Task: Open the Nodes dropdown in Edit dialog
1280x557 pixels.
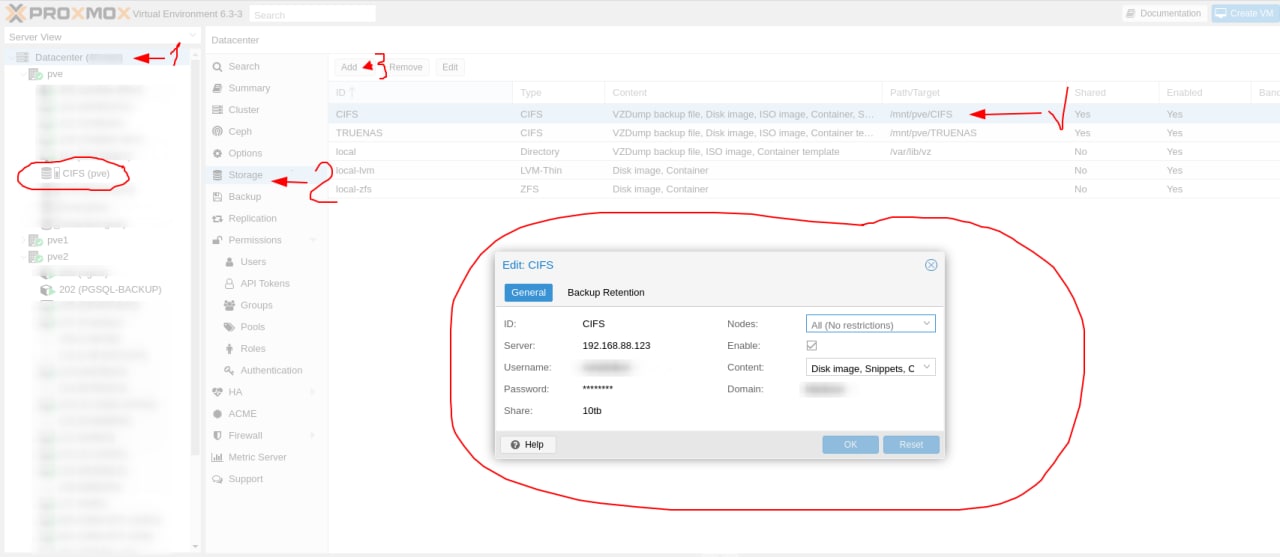Action: 927,324
